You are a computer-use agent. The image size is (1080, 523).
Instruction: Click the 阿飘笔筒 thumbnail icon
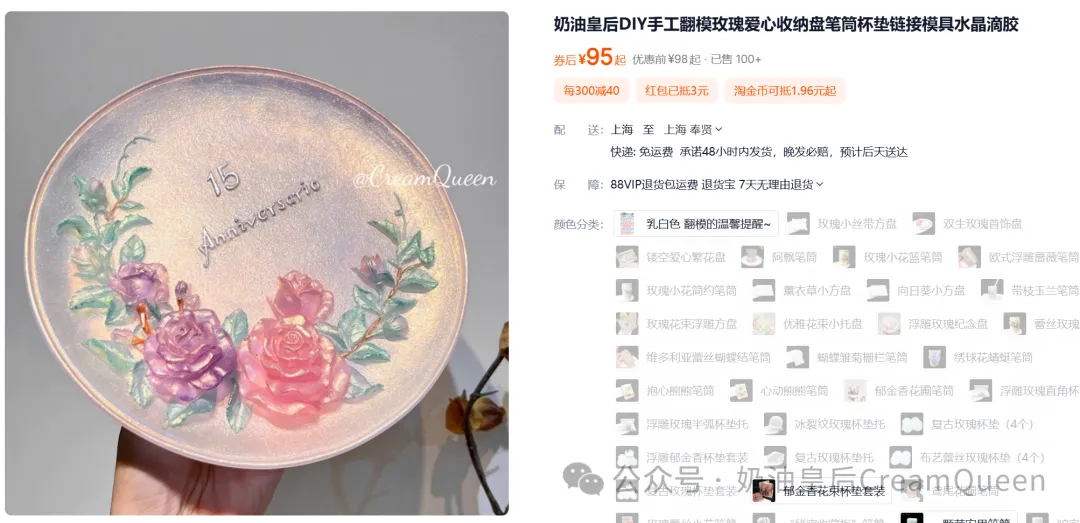click(x=753, y=257)
